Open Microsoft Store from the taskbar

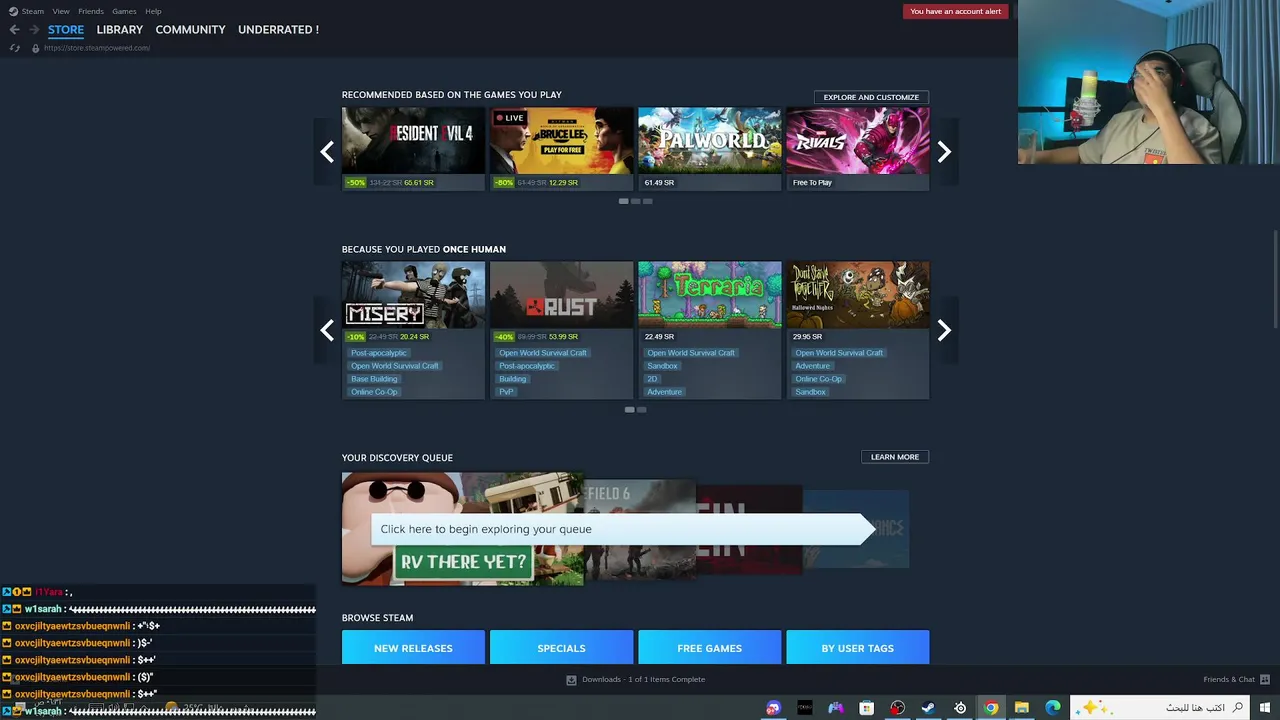(866, 708)
